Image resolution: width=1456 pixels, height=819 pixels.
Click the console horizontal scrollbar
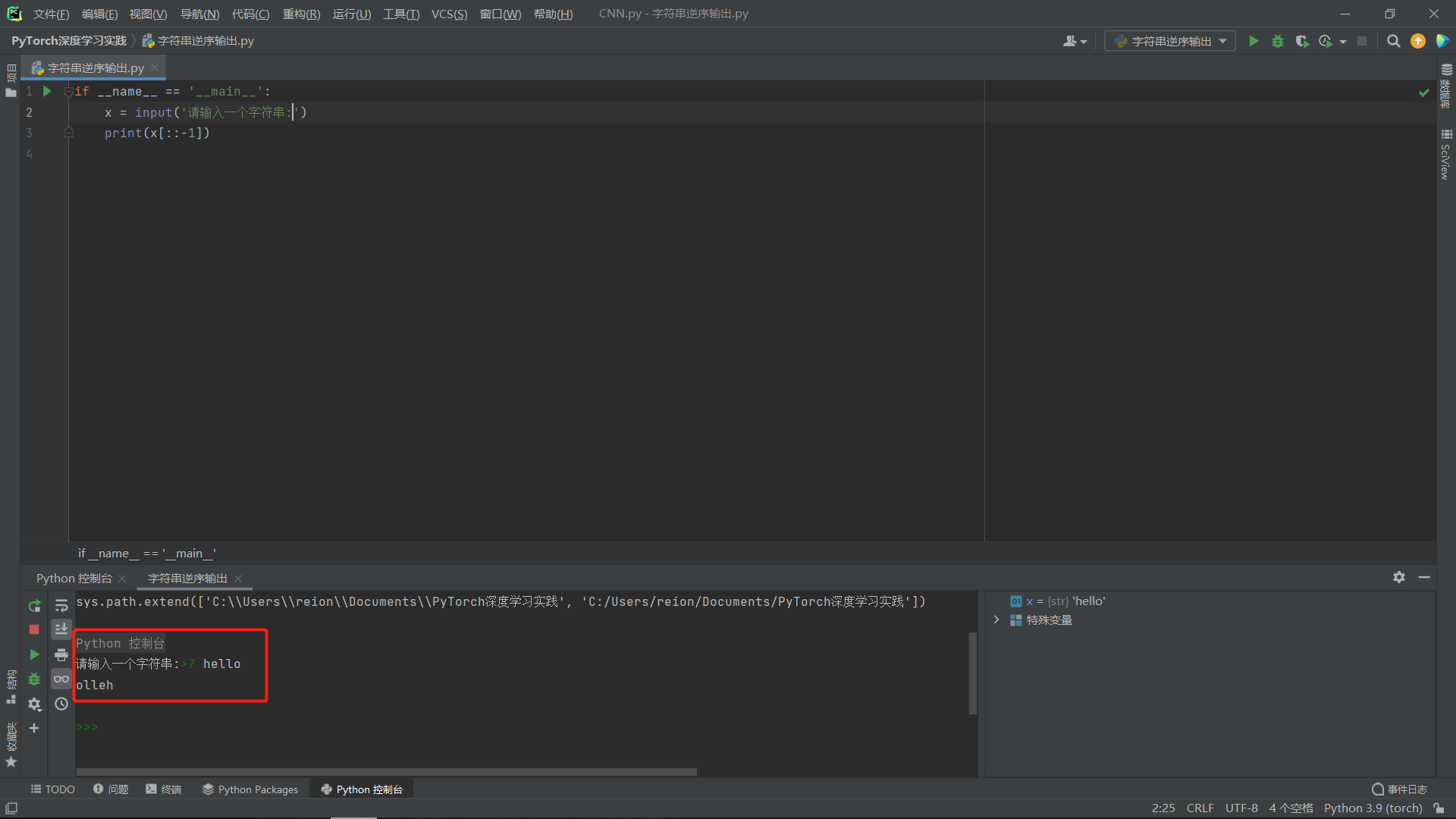tap(387, 772)
